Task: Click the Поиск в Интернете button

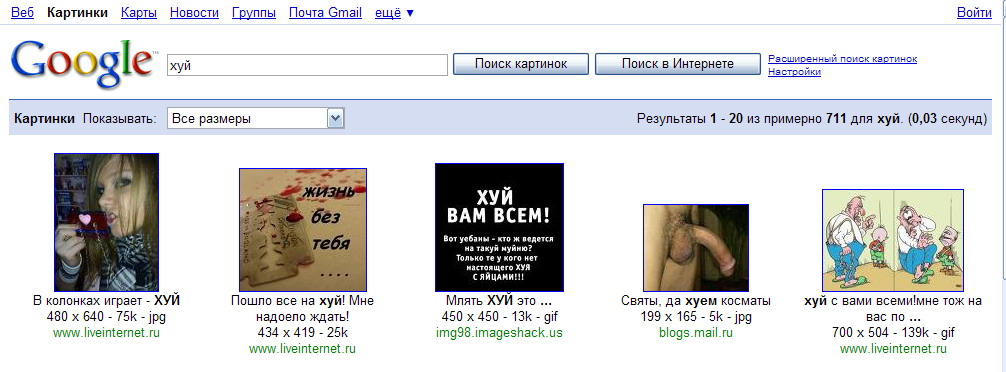Action: click(678, 64)
